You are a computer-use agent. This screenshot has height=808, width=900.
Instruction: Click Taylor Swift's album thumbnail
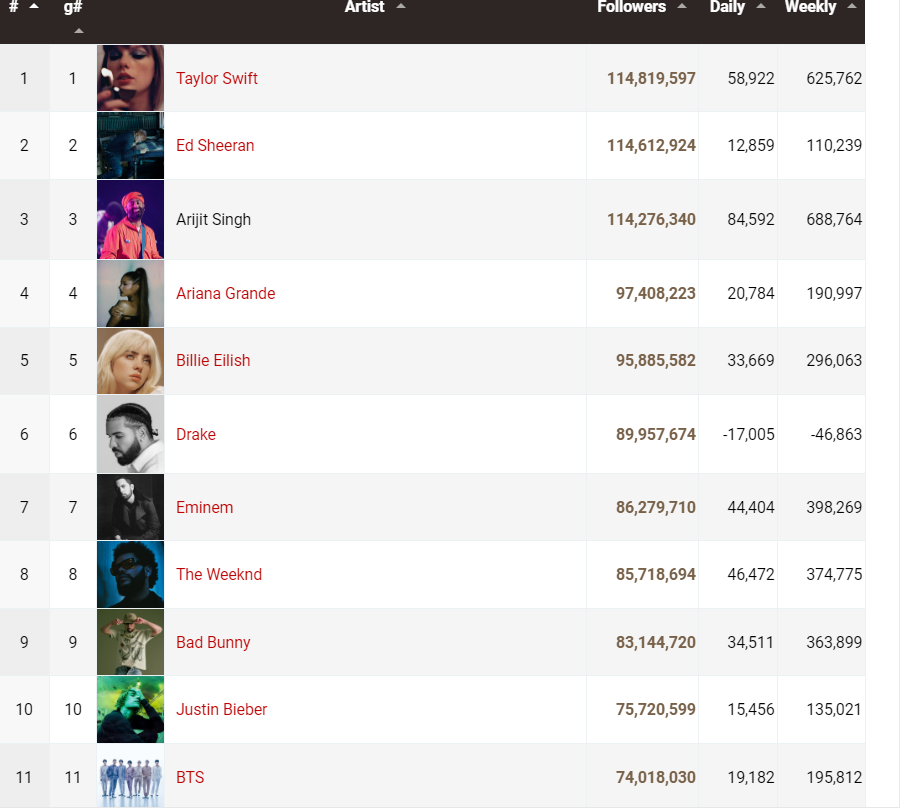[x=130, y=78]
